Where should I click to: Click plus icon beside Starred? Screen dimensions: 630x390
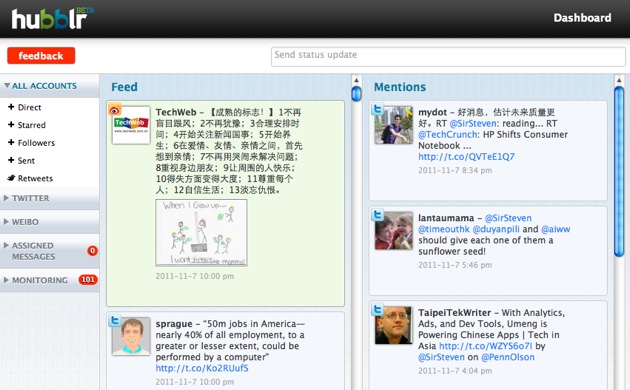11,125
